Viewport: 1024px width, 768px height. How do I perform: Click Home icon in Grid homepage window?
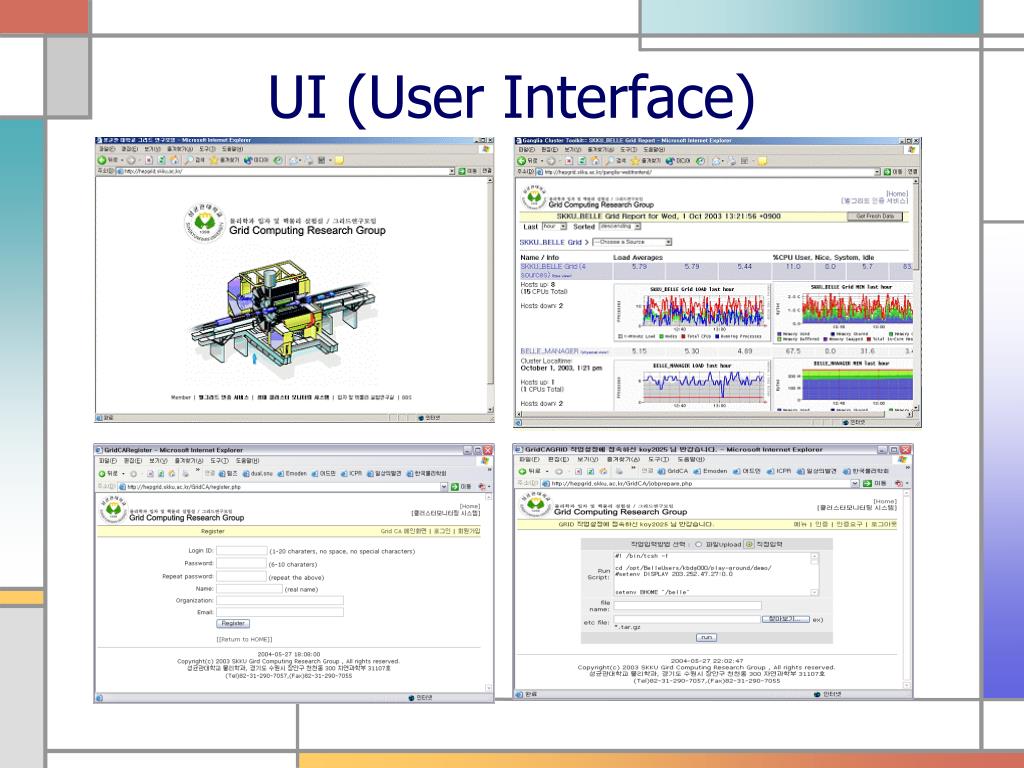[x=174, y=160]
